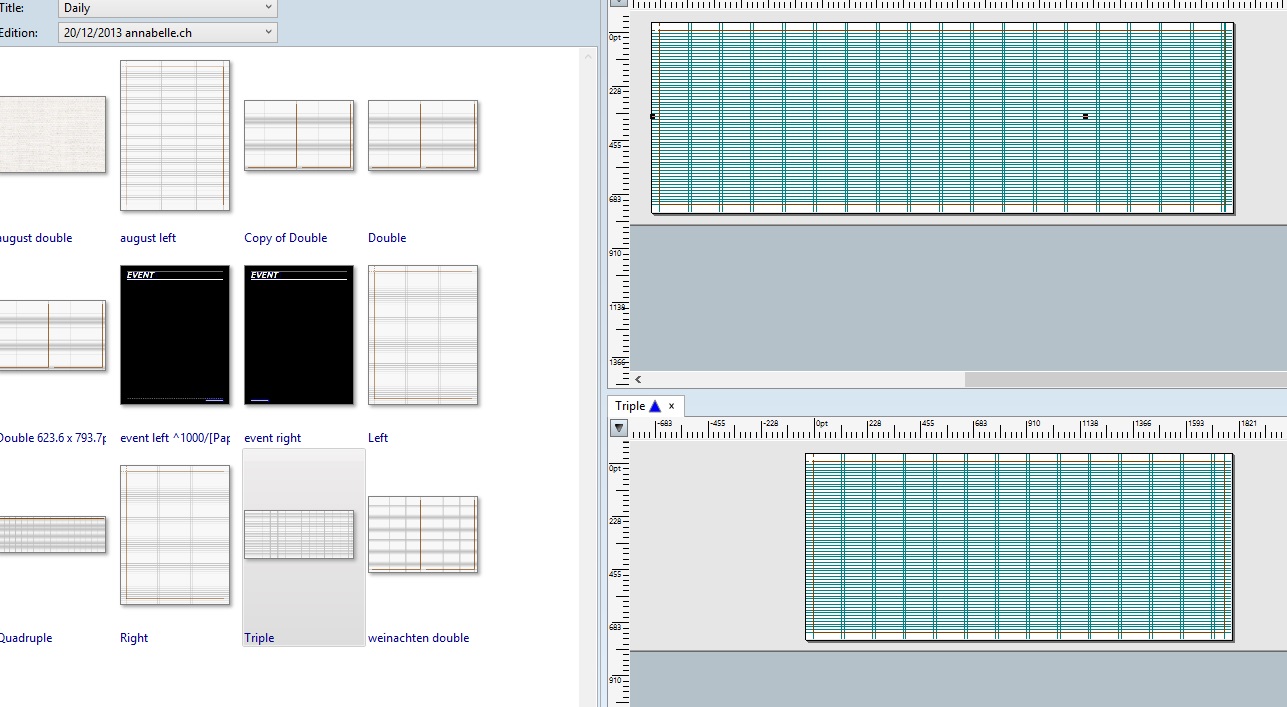Select the august left template thumbnail
Screen dimensions: 1287x707
[175, 136]
